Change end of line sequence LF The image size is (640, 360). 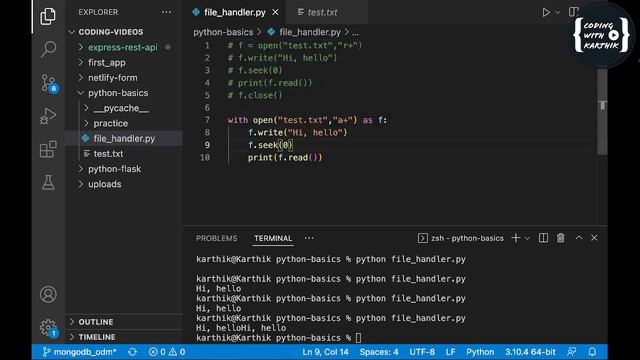tap(450, 352)
